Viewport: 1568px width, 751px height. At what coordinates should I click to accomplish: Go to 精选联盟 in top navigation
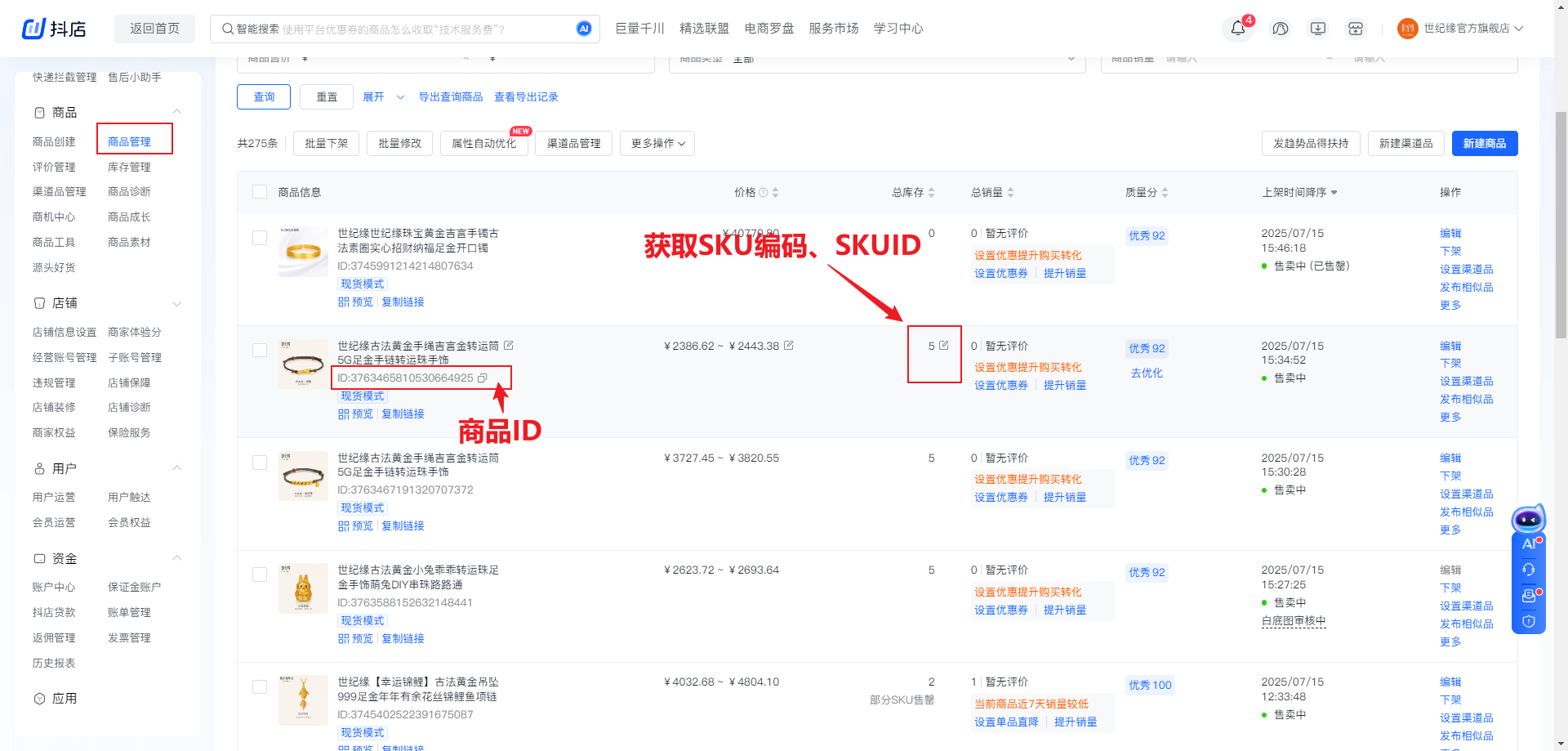[704, 29]
